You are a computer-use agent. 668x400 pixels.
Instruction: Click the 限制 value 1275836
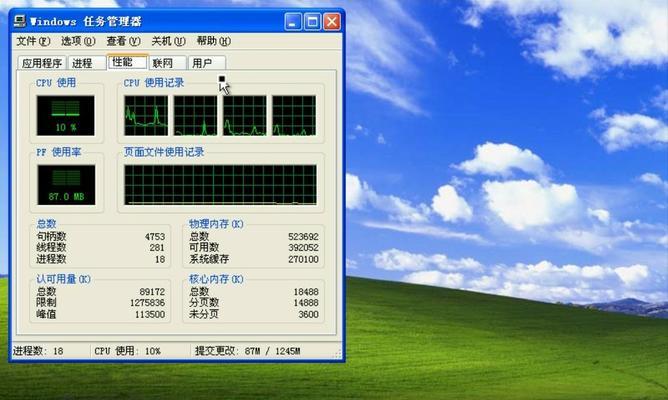(x=147, y=303)
